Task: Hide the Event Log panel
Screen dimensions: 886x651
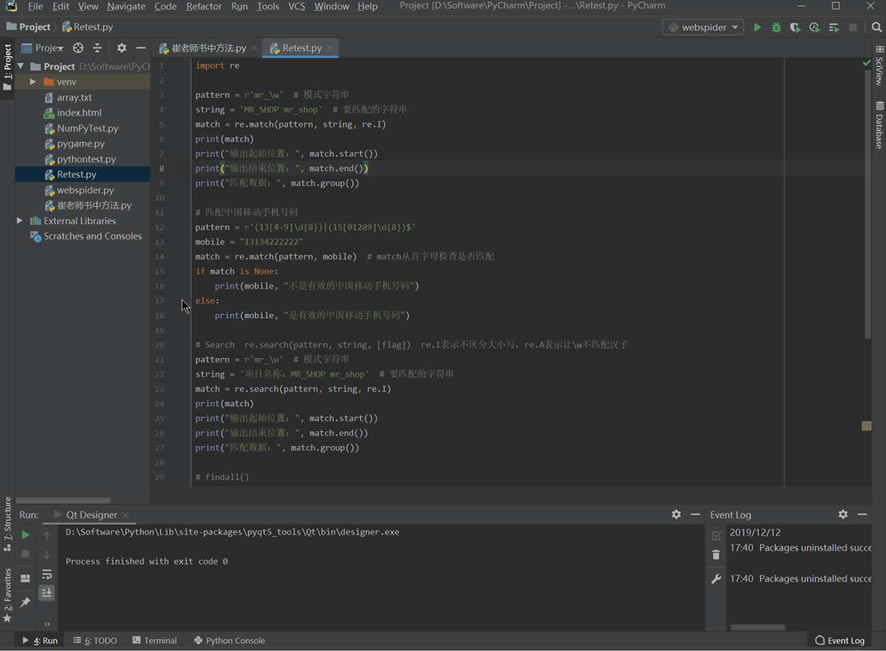Action: (x=862, y=514)
